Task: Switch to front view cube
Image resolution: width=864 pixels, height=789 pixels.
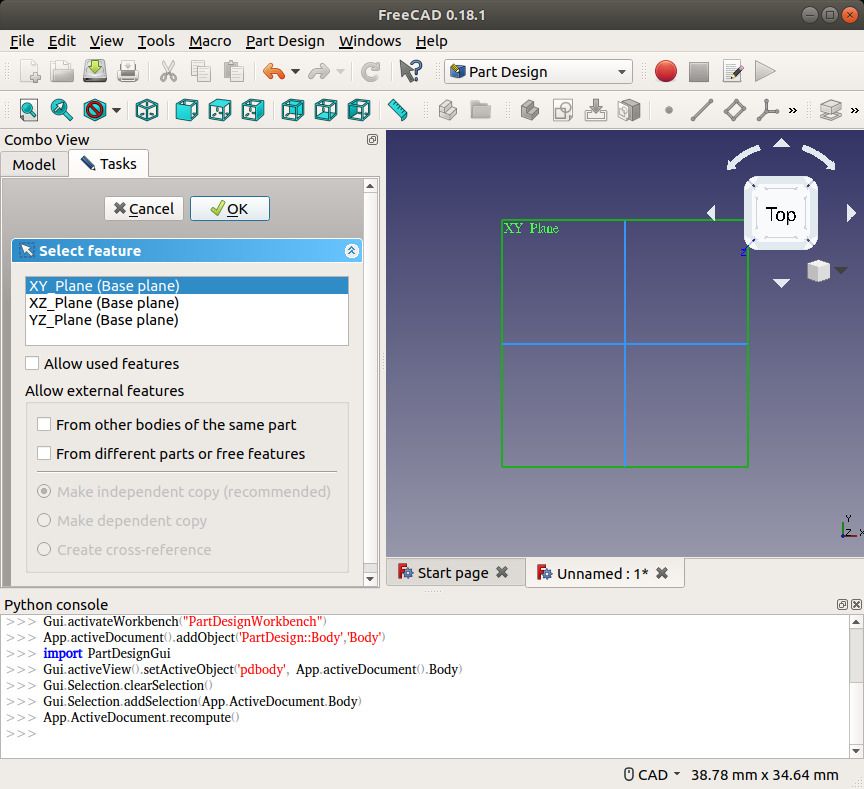Action: click(x=187, y=110)
